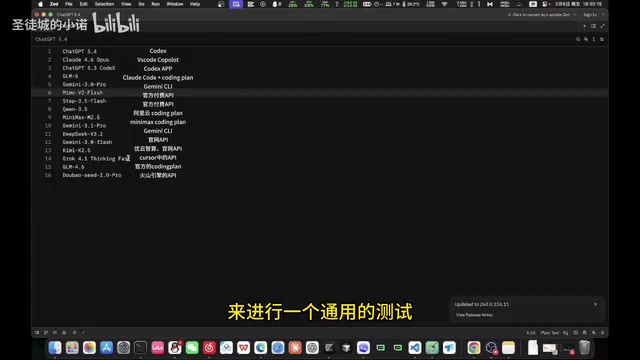Add a new tab with the plus icon

[584, 26]
